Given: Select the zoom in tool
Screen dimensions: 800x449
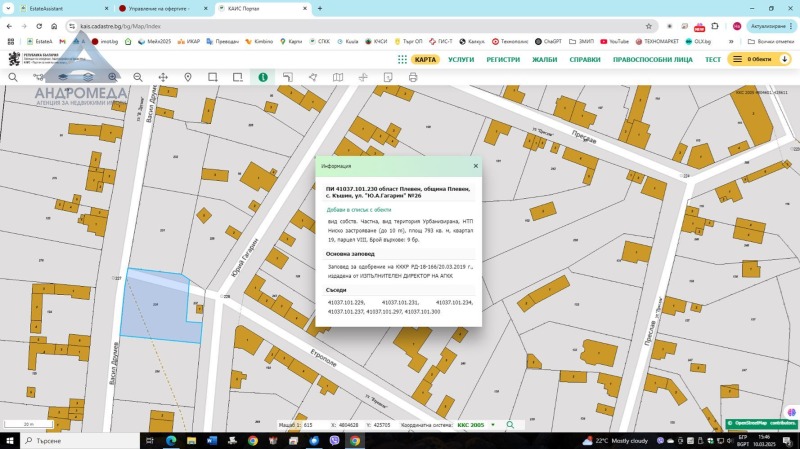Looking at the screenshot, I should (x=113, y=77).
